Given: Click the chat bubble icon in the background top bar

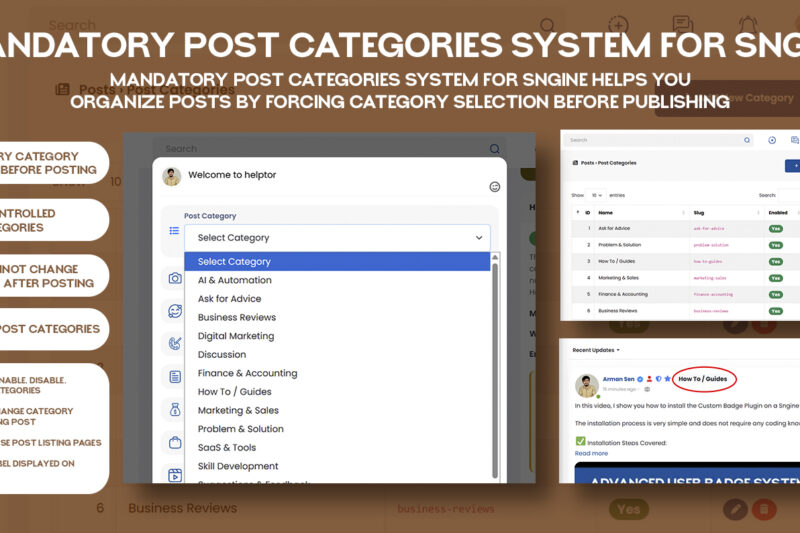Looking at the screenshot, I should [682, 24].
